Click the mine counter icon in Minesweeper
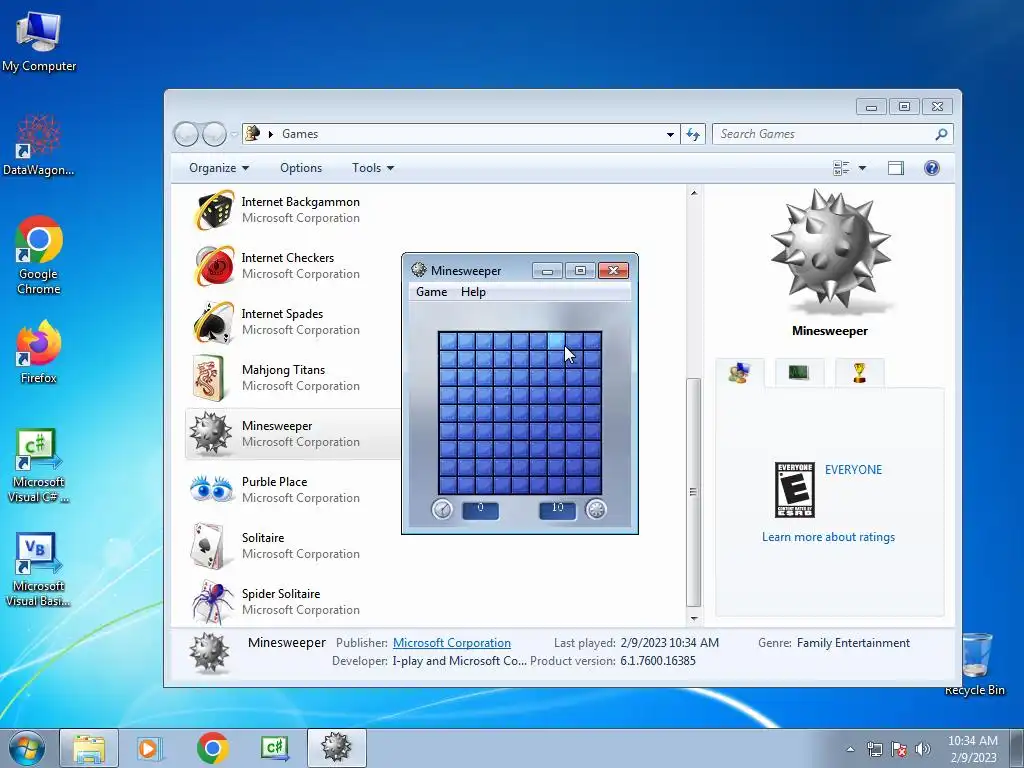The width and height of the screenshot is (1024, 768). (596, 509)
